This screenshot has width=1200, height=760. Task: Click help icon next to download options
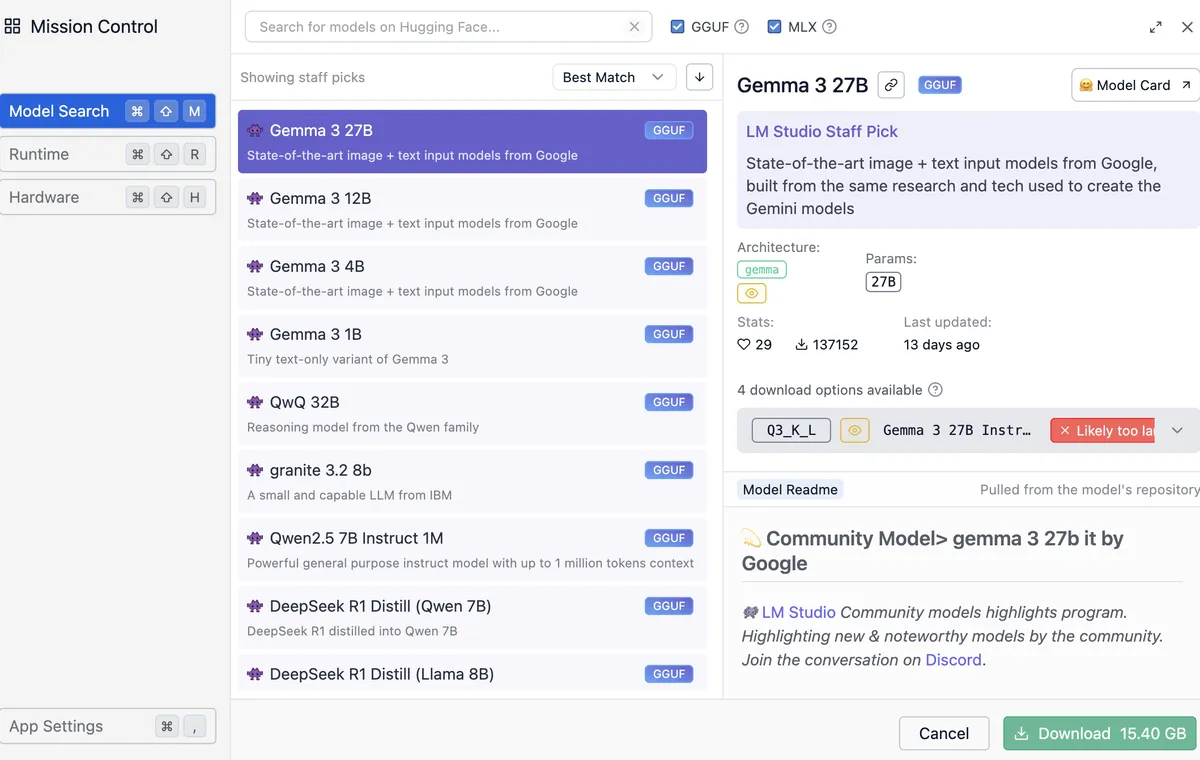click(x=935, y=390)
